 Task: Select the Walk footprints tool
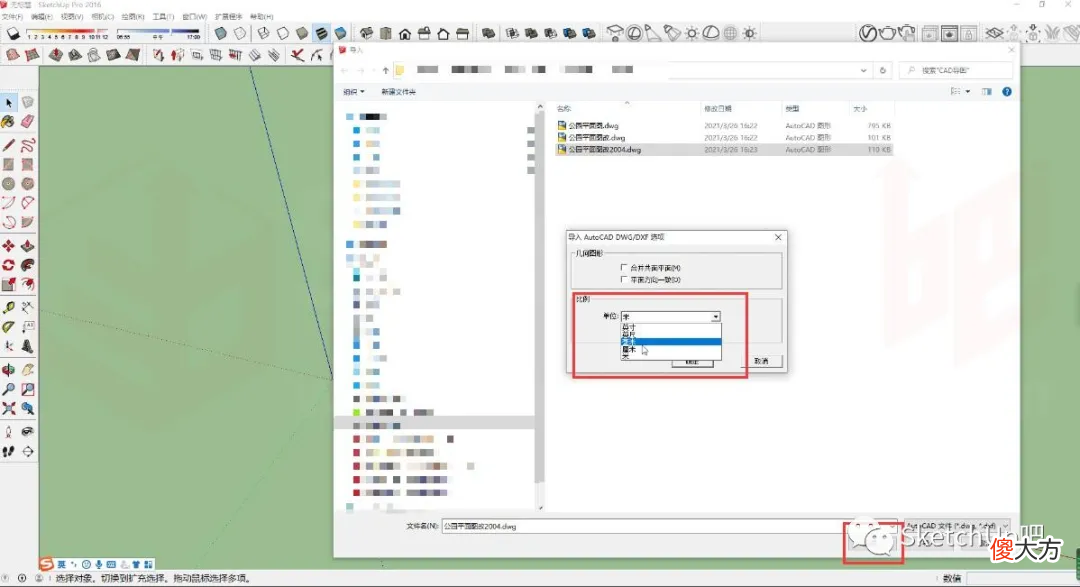(8, 451)
